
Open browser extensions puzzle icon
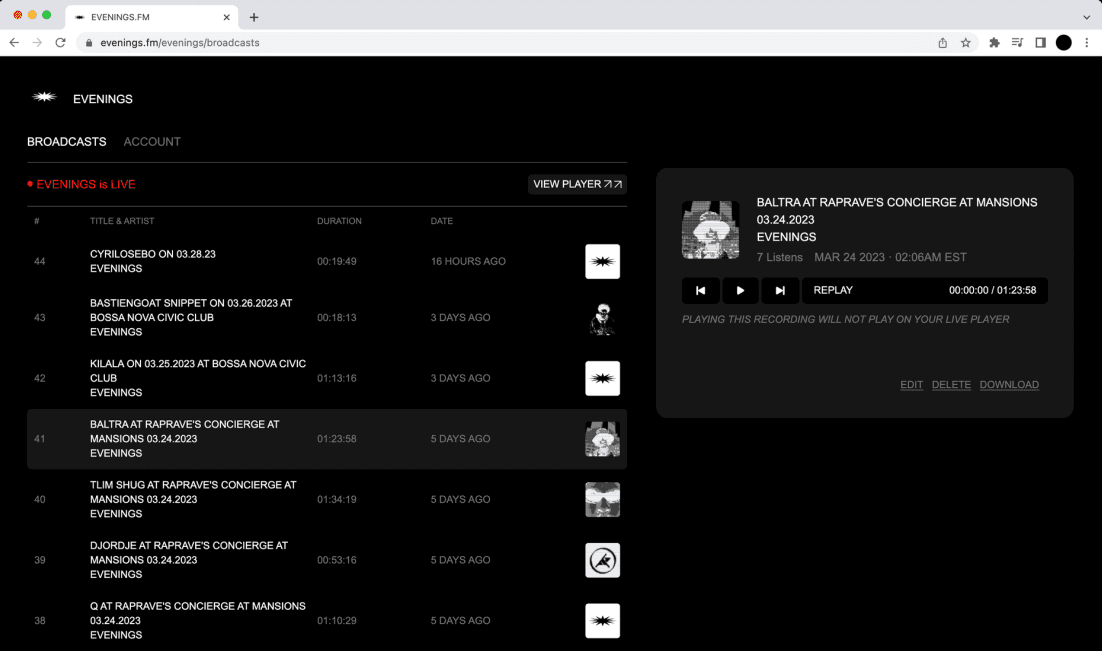pos(994,43)
